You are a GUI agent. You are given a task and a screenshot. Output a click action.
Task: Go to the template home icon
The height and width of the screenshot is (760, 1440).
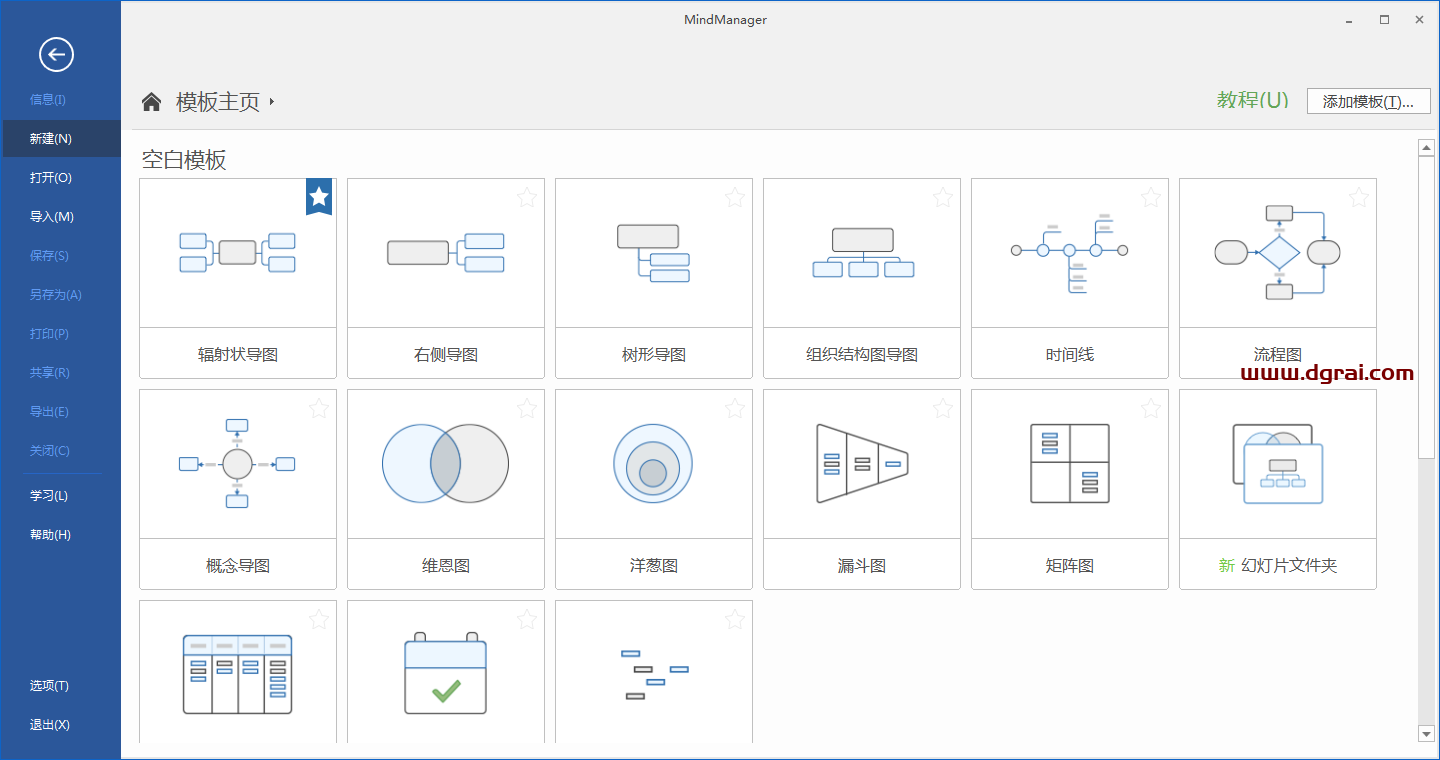151,101
